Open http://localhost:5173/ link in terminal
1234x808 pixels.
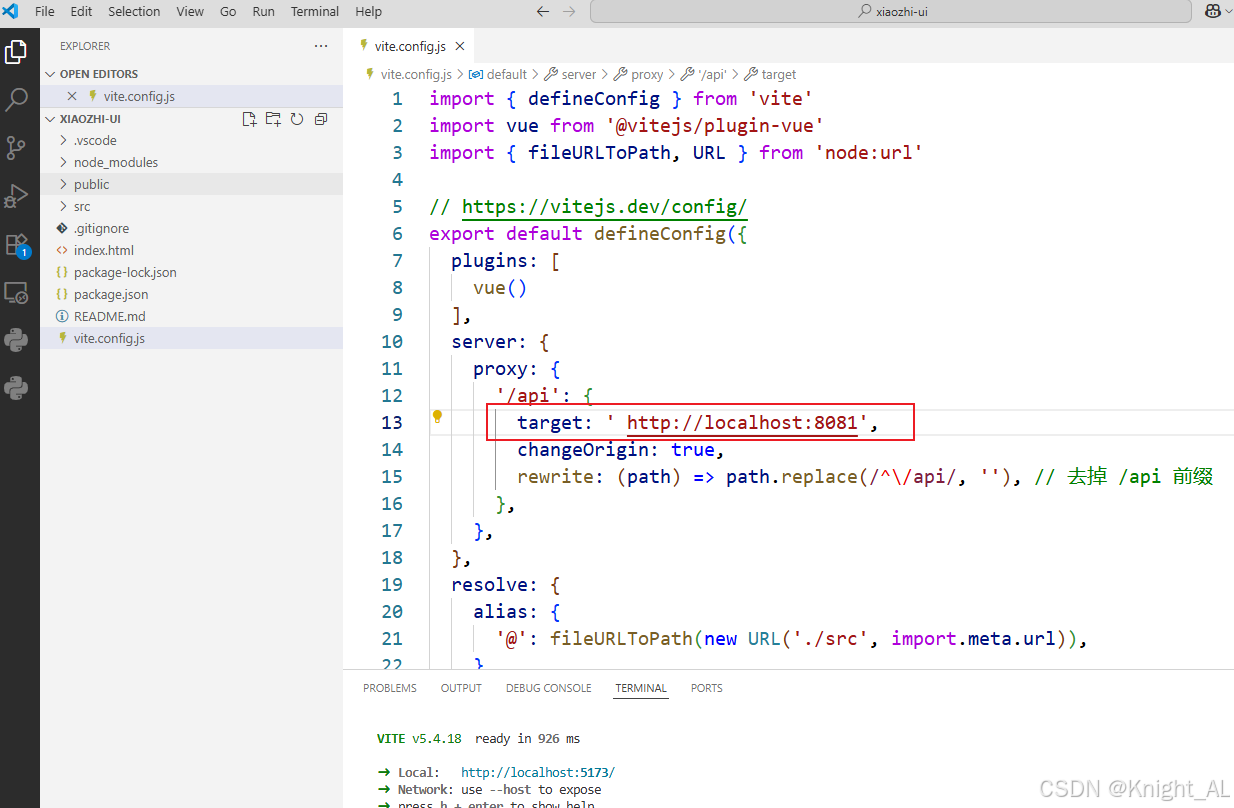538,772
